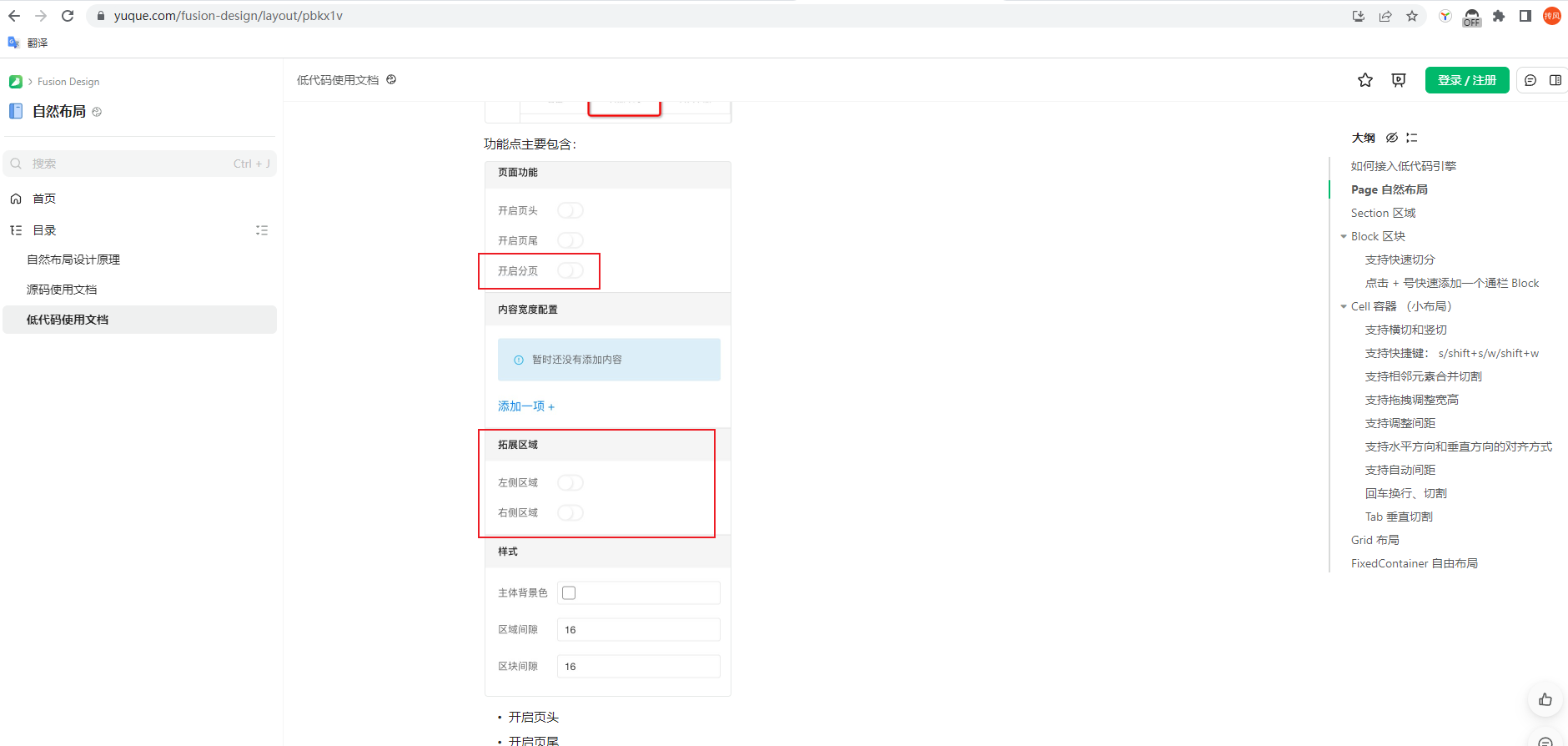This screenshot has height=746, width=1568.
Task: Click the 登录 / 注册 button
Action: pos(1467,80)
